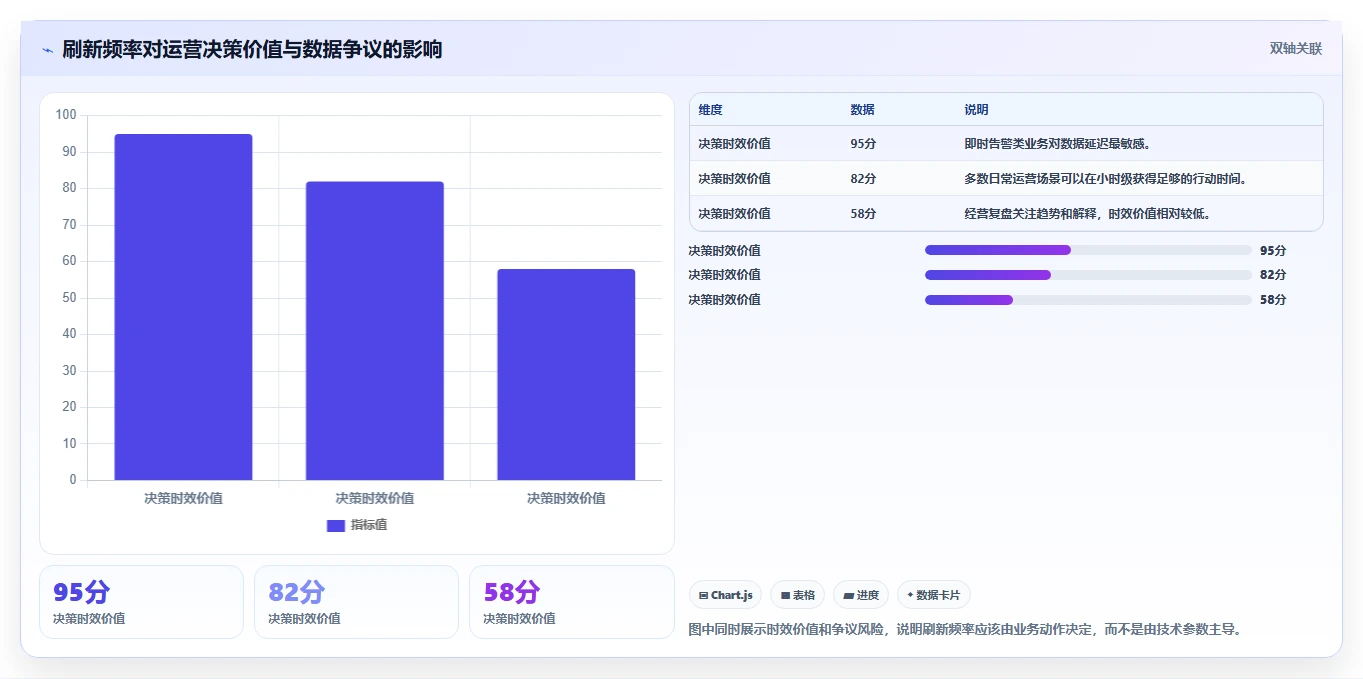The width and height of the screenshot is (1363, 679).
Task: Click the chart title 刷新频率对运营决策价值与数据争议的影响
Action: pos(252,49)
